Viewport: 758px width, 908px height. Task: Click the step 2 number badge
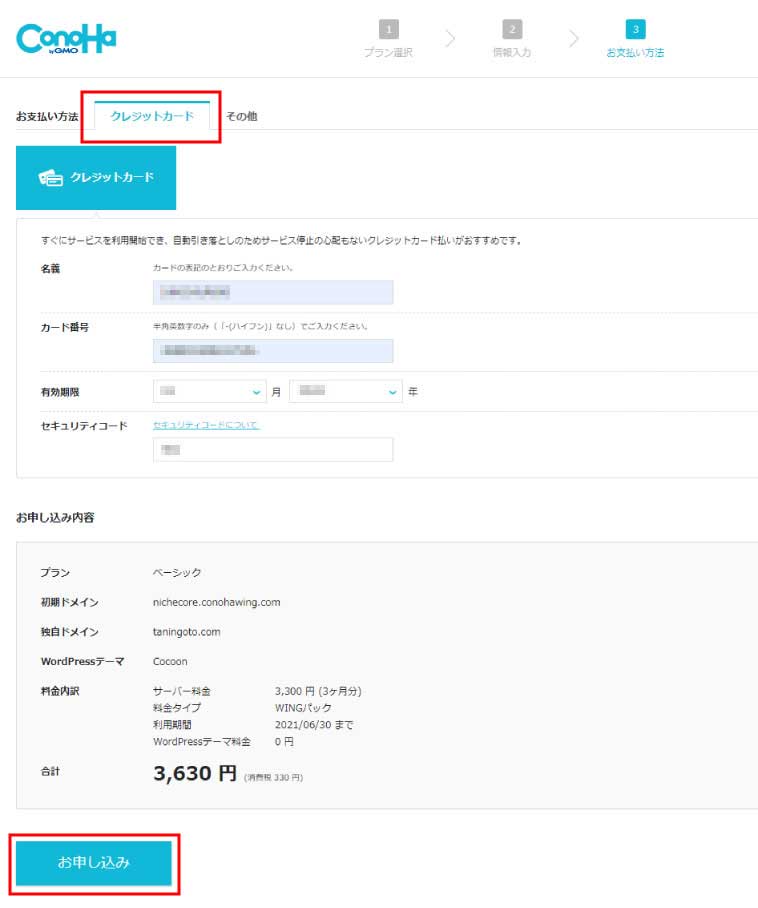(x=511, y=30)
